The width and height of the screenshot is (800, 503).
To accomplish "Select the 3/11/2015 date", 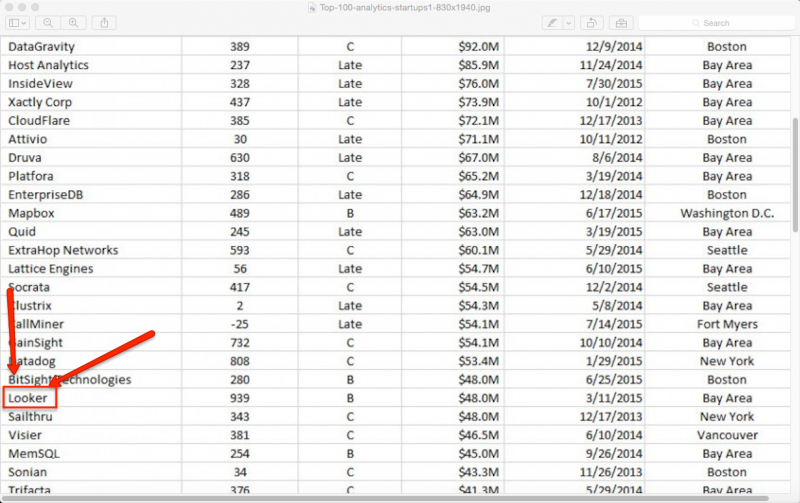I will click(x=614, y=398).
